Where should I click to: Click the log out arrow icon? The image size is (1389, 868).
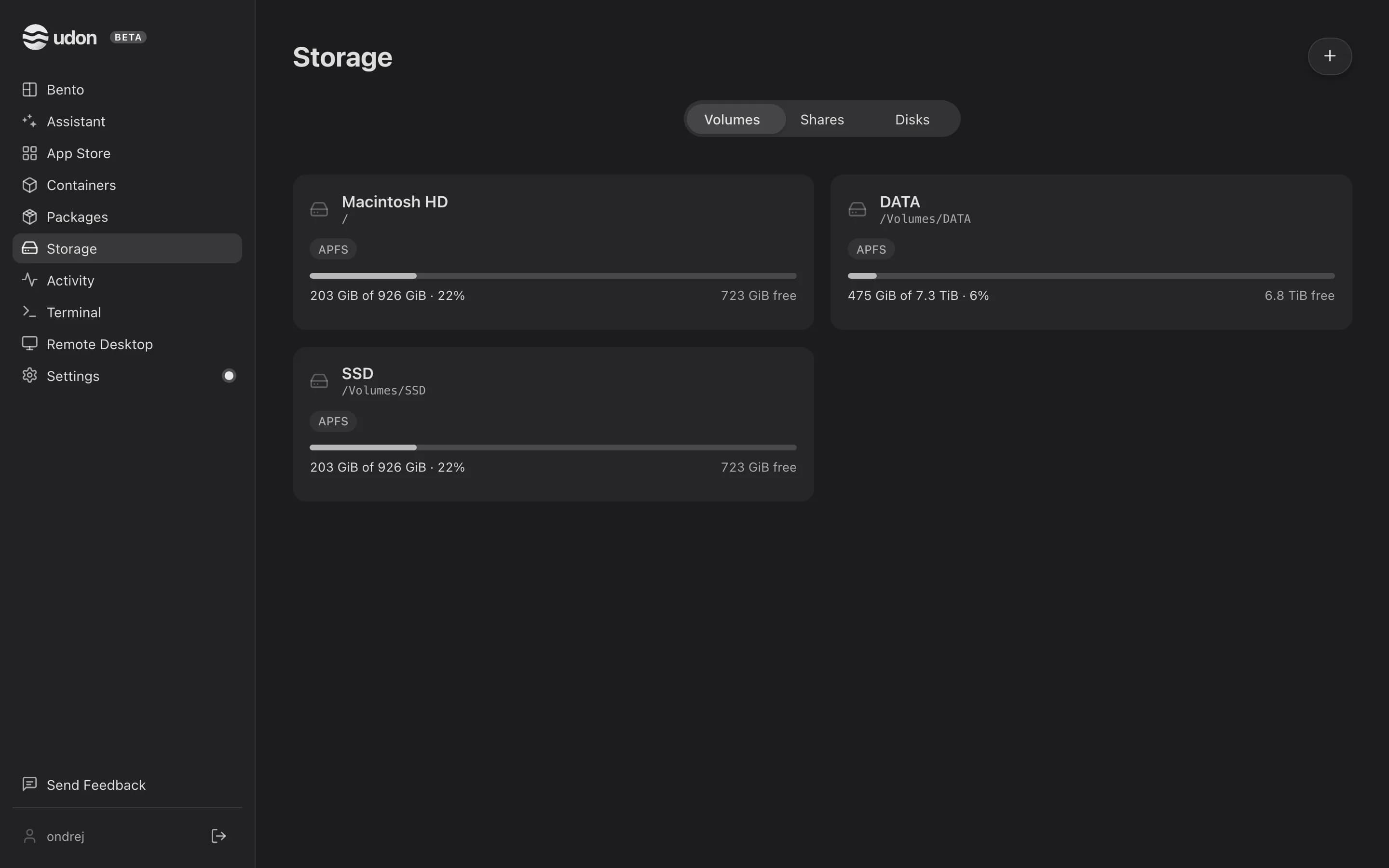pos(218,836)
